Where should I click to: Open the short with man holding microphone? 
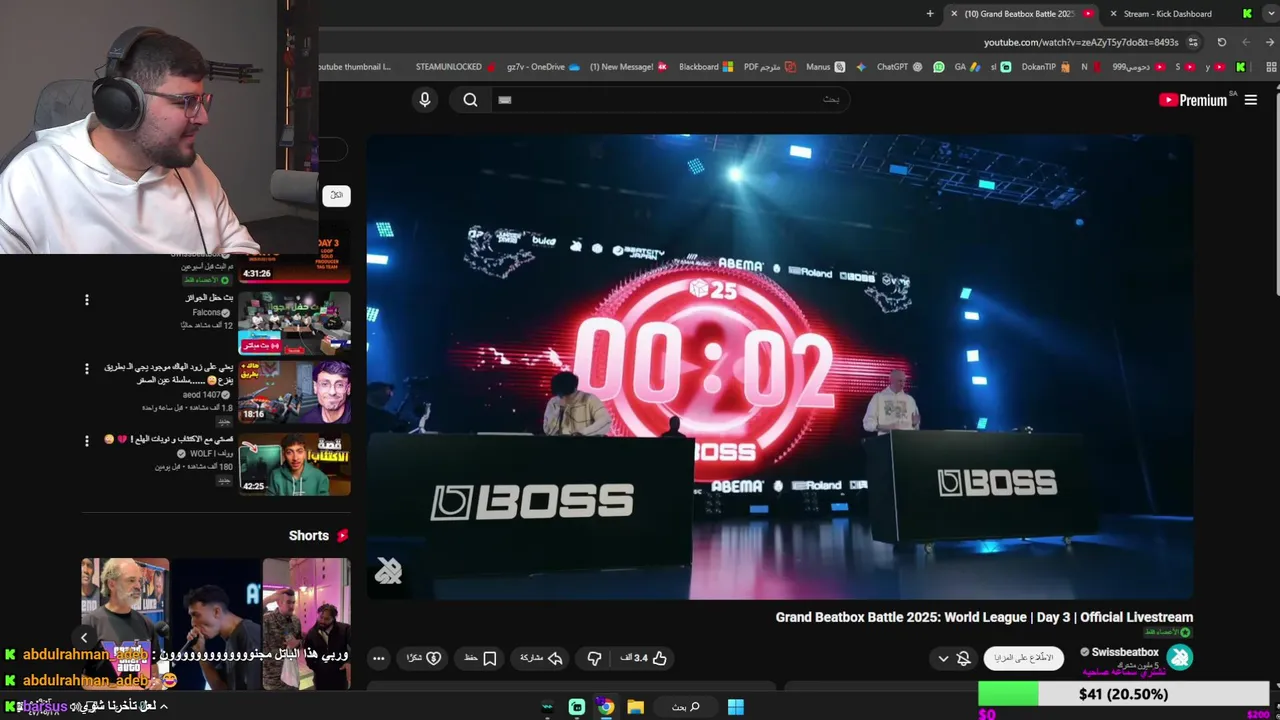(x=216, y=620)
